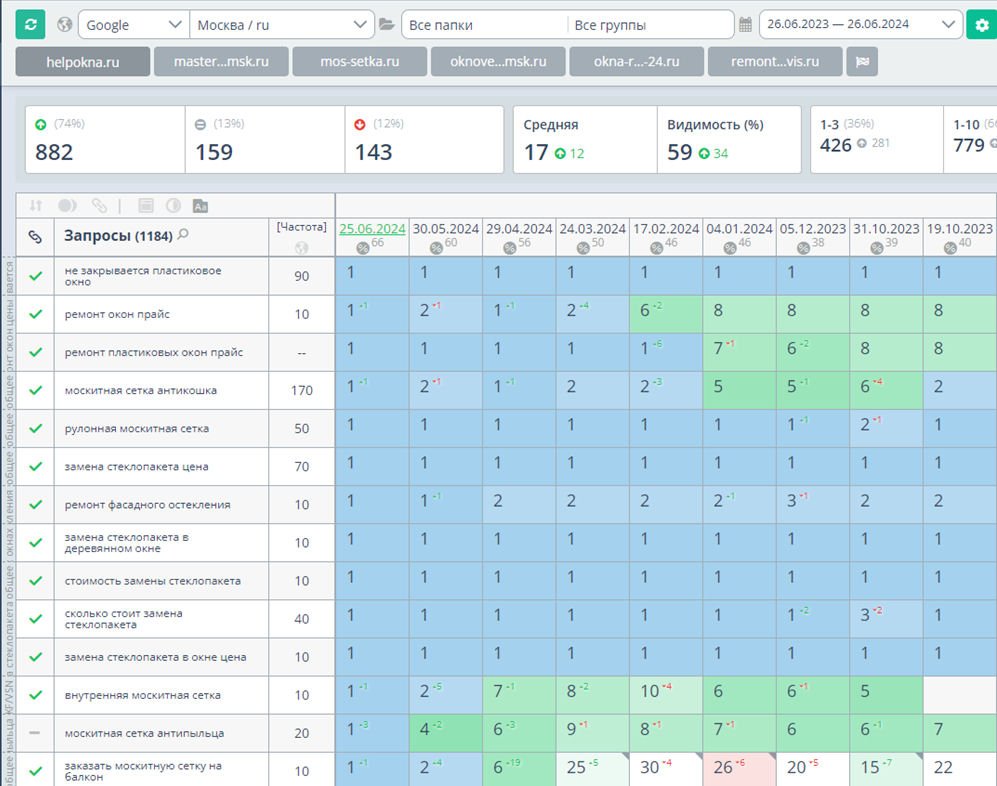997x786 pixels.
Task: Switch to the mos-setka.ru tab
Action: (x=359, y=62)
